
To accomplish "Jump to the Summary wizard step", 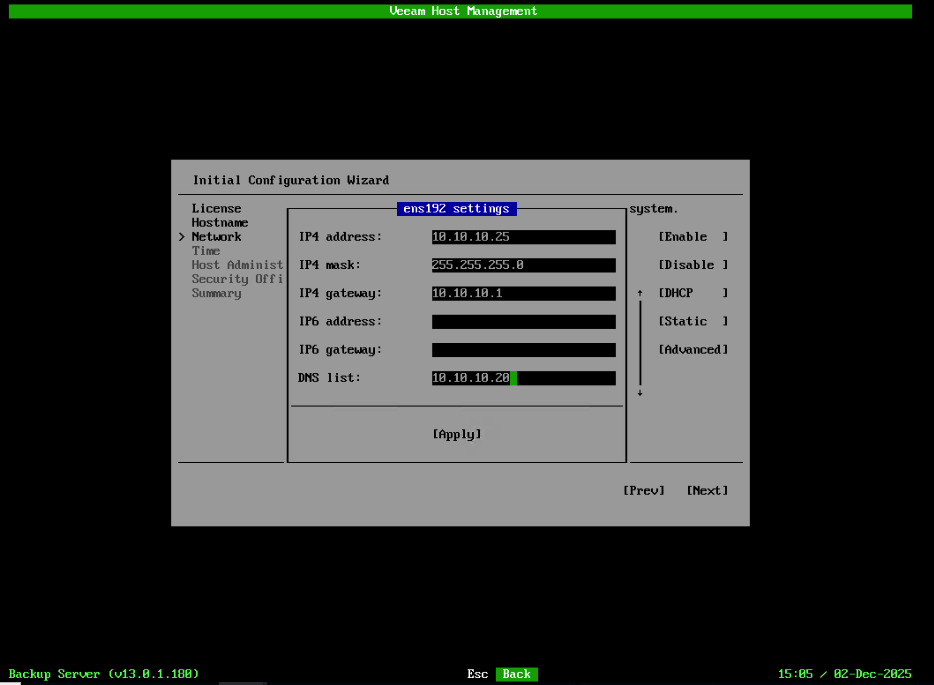I will point(216,293).
